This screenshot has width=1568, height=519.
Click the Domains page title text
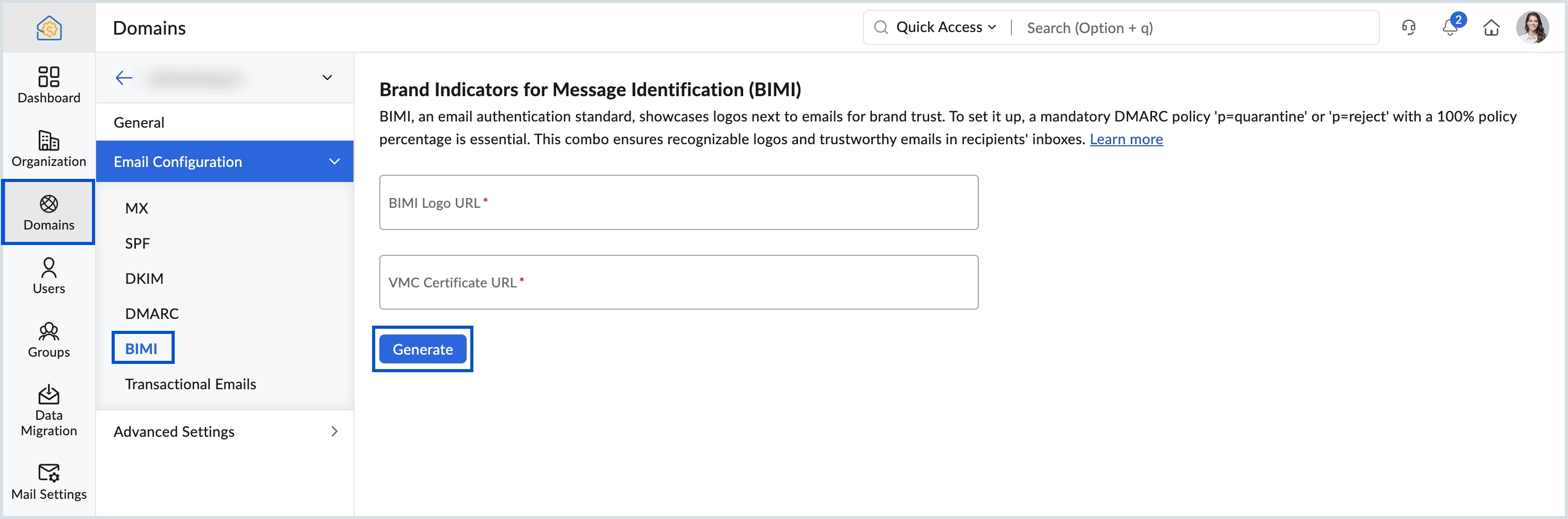pyautogui.click(x=149, y=28)
